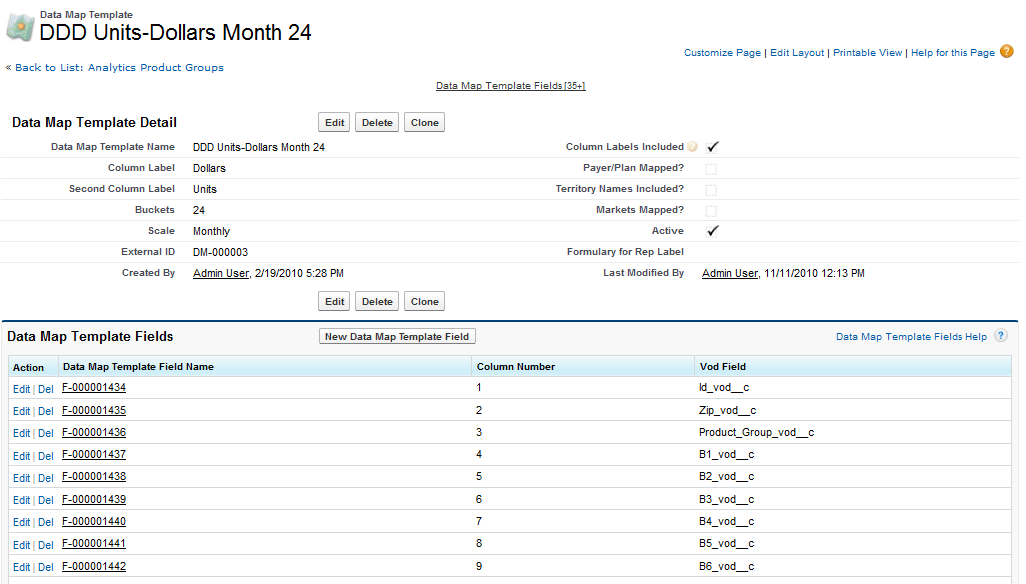The image size is (1026, 584).
Task: Toggle the Column Labels Included checkbox
Action: tap(712, 147)
